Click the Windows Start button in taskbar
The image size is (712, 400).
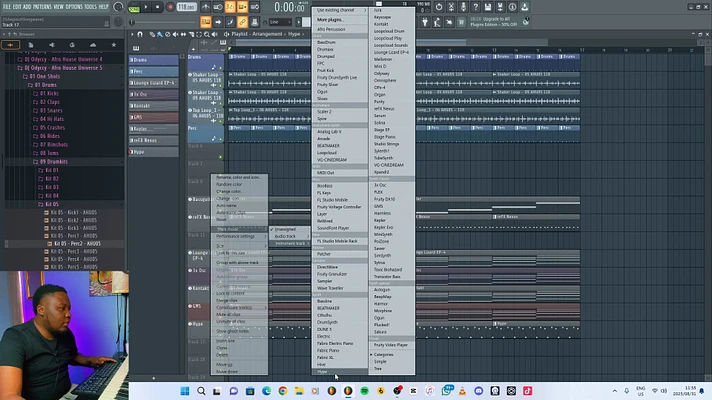coord(185,391)
